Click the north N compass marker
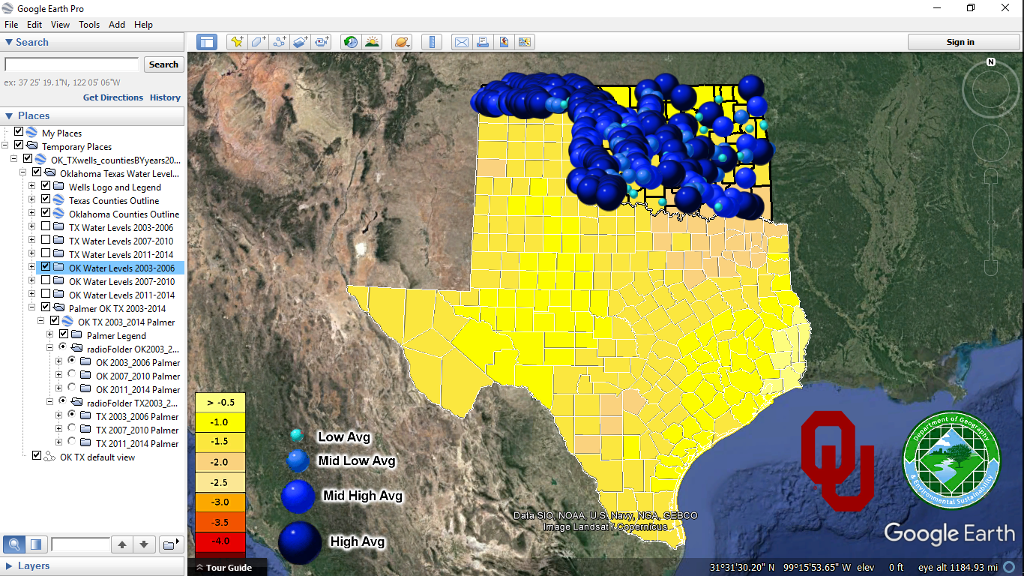The image size is (1024, 576). [x=991, y=62]
